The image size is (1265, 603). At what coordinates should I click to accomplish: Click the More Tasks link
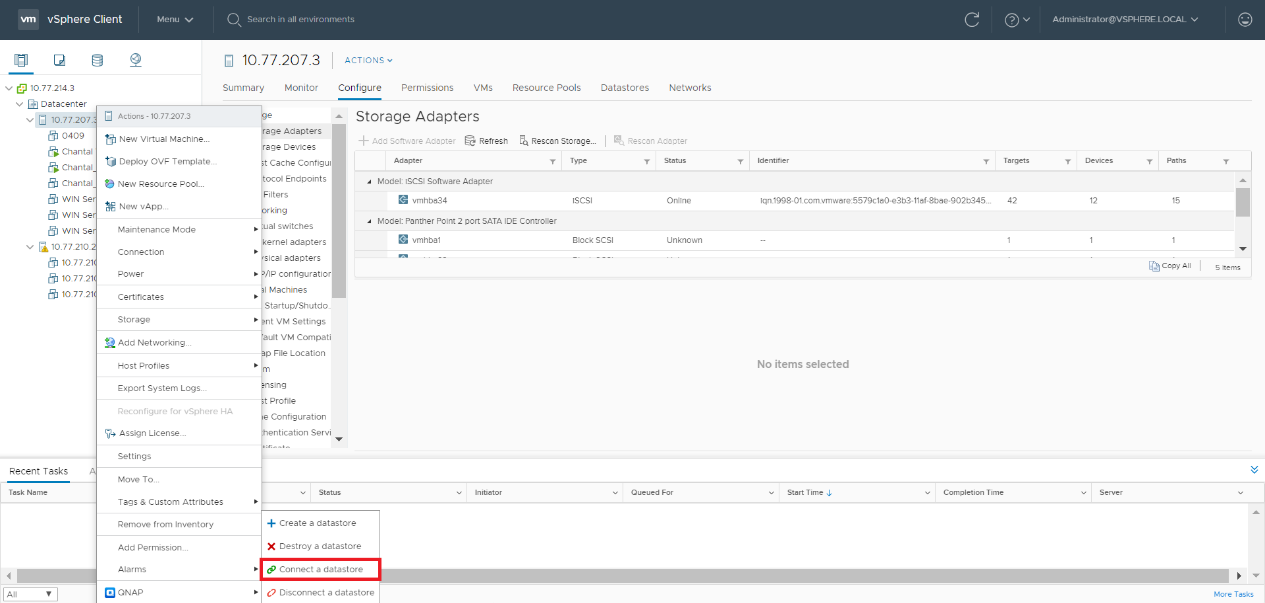[1233, 594]
